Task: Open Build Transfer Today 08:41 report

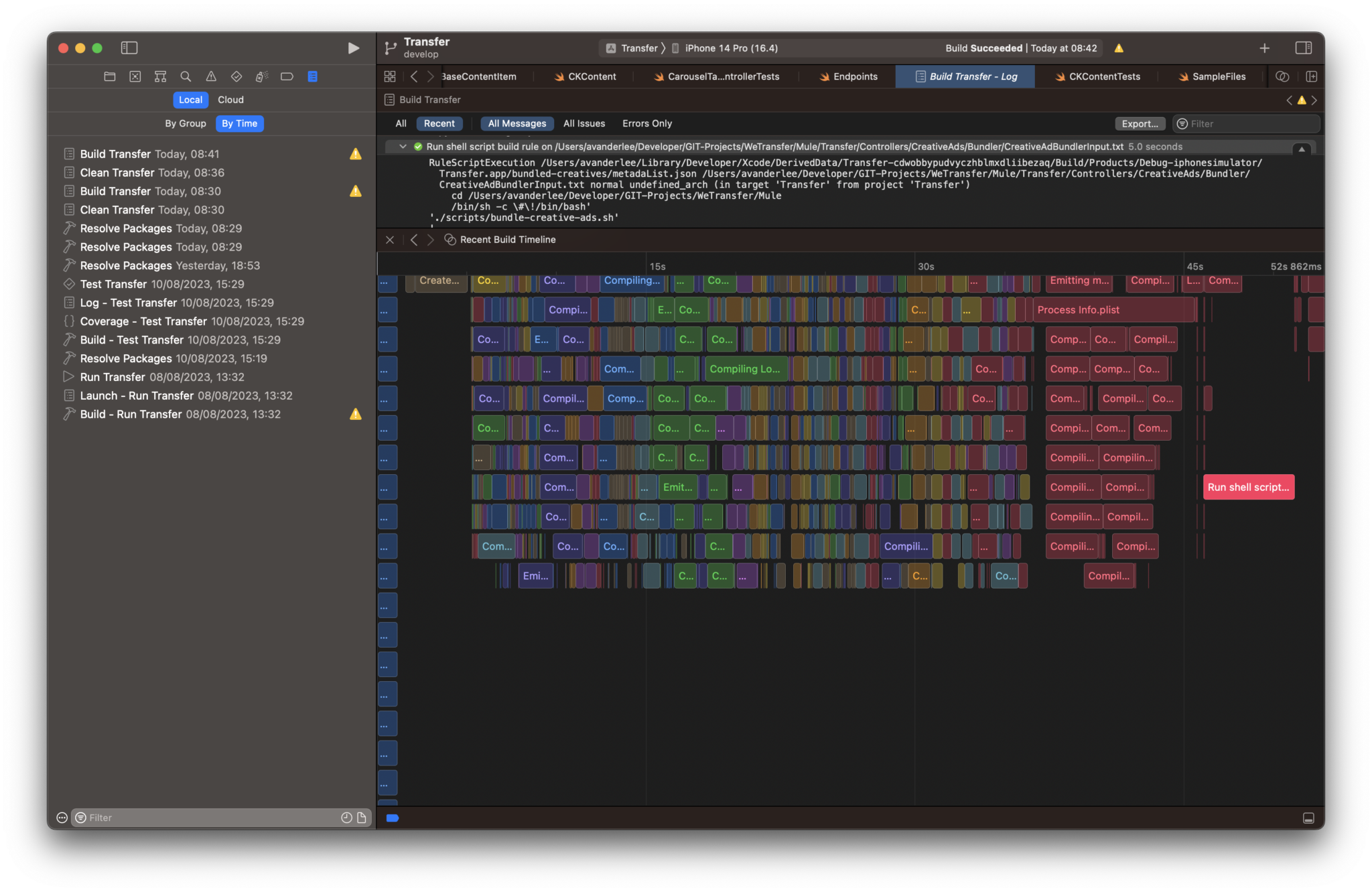Action: [212, 154]
